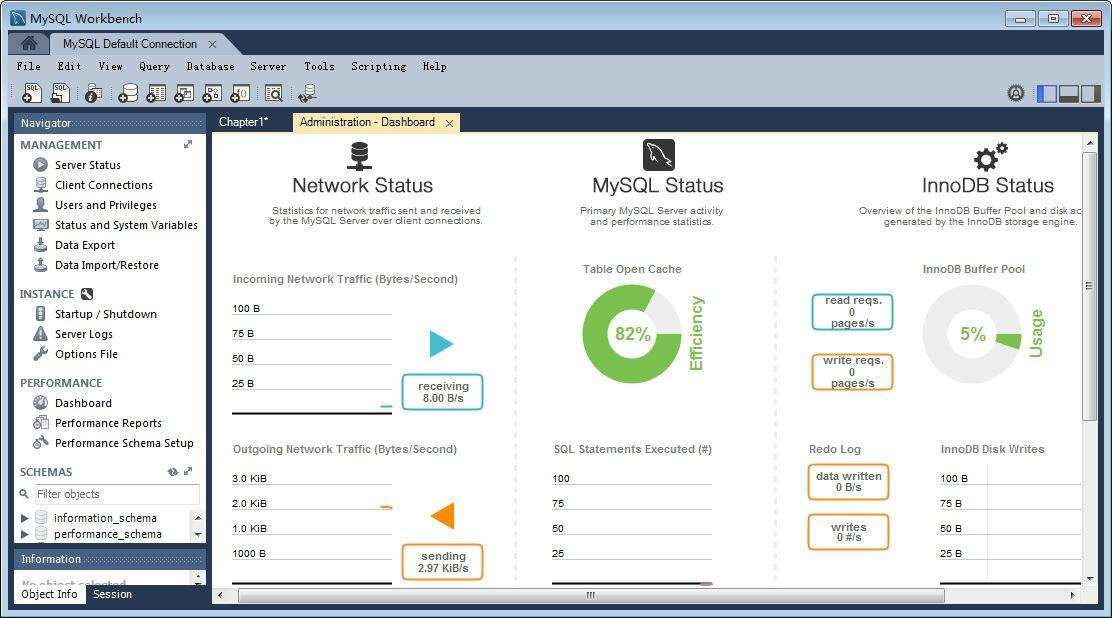The width and height of the screenshot is (1112, 618).
Task: Toggle the bottom output panel visibility
Action: pos(1069,93)
